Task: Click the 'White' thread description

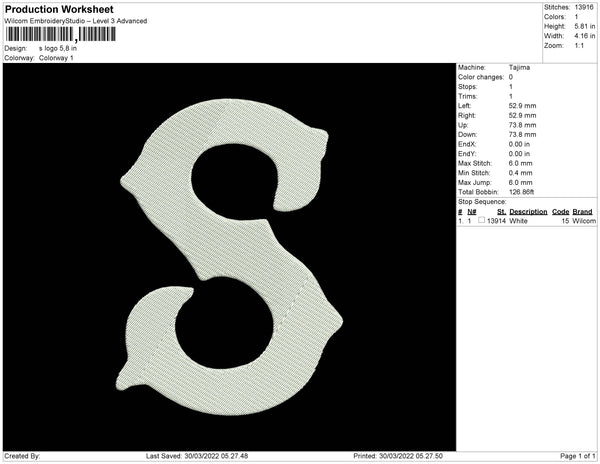Action: pyautogui.click(x=518, y=221)
